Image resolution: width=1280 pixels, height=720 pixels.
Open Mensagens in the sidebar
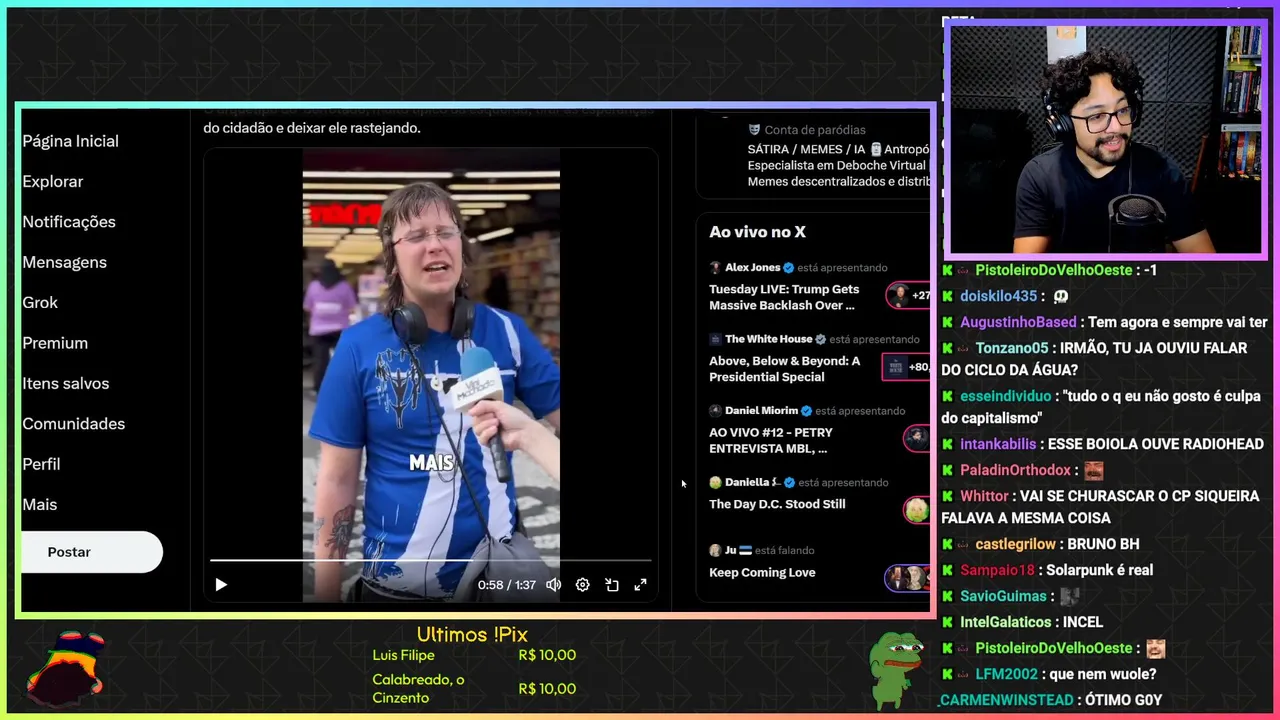point(64,262)
